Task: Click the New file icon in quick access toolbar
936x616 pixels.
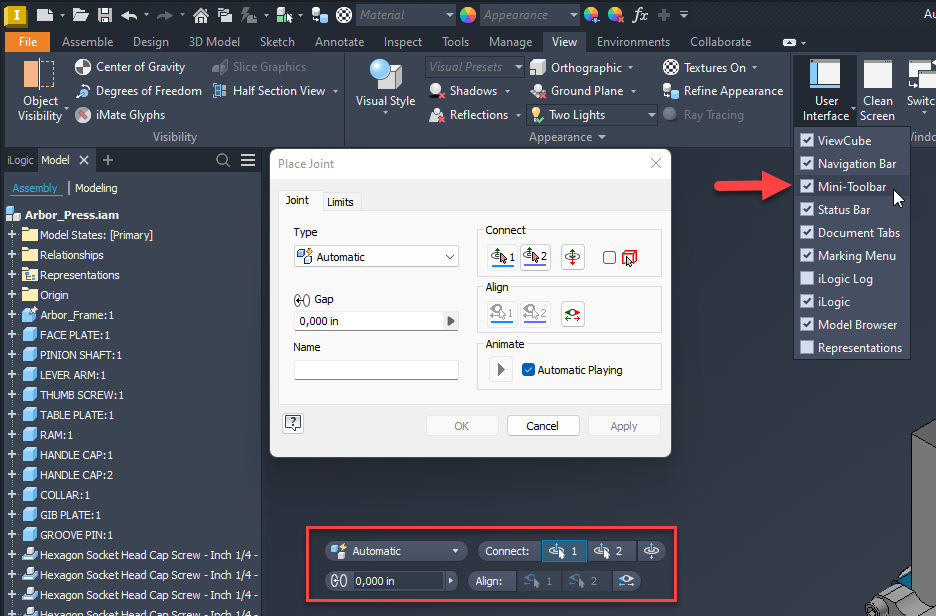Action: (45, 15)
